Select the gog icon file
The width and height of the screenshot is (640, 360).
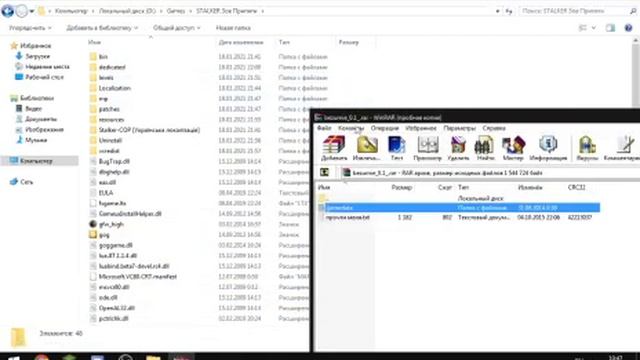click(x=99, y=235)
